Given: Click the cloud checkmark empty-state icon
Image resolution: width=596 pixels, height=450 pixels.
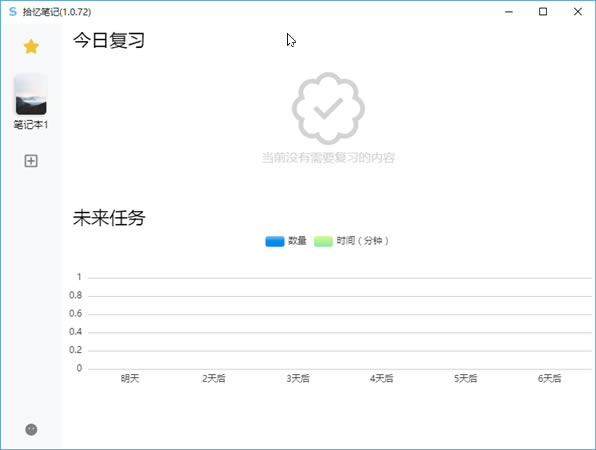Looking at the screenshot, I should tap(328, 109).
